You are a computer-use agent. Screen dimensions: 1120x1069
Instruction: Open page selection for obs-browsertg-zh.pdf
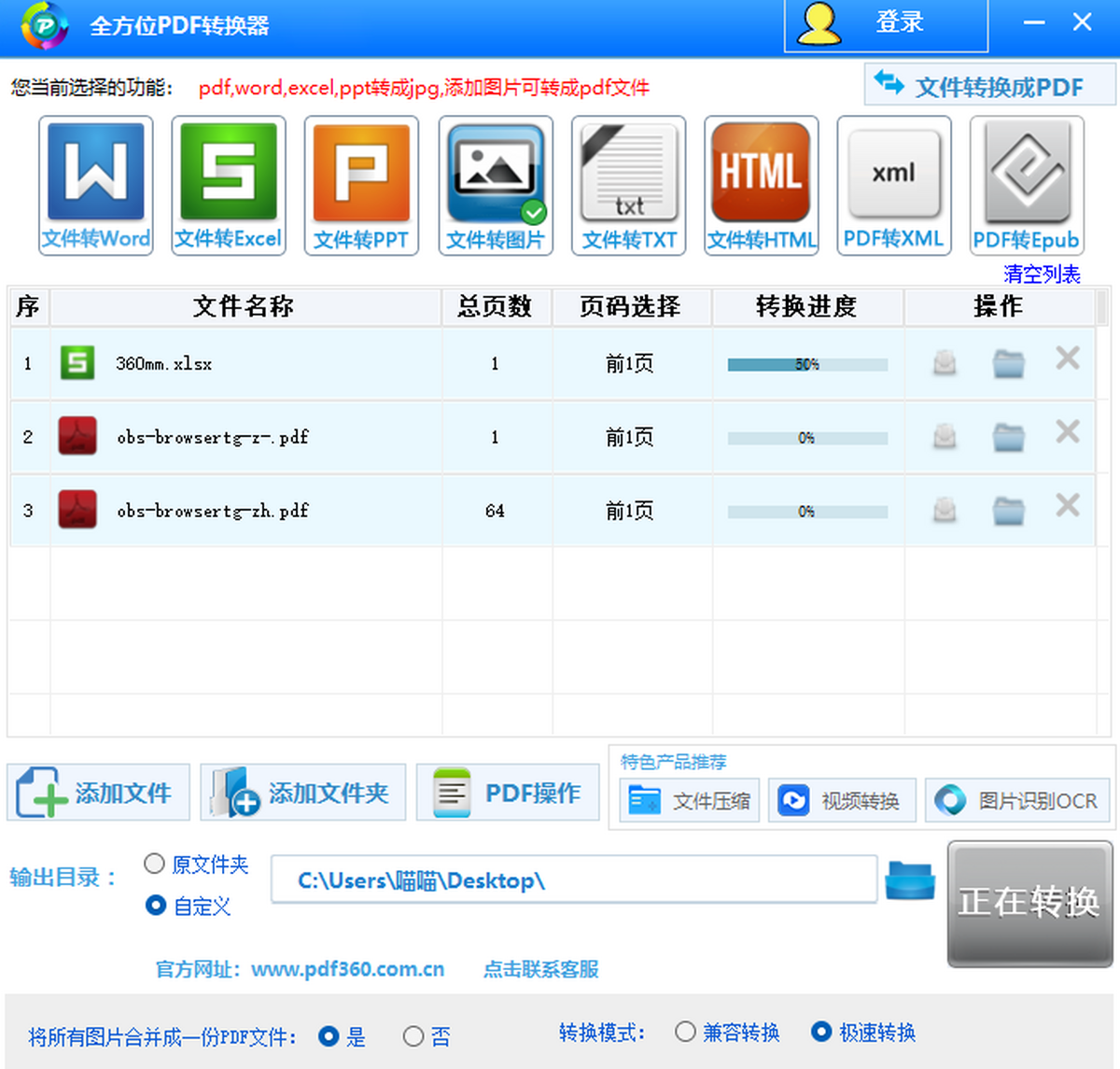(629, 511)
